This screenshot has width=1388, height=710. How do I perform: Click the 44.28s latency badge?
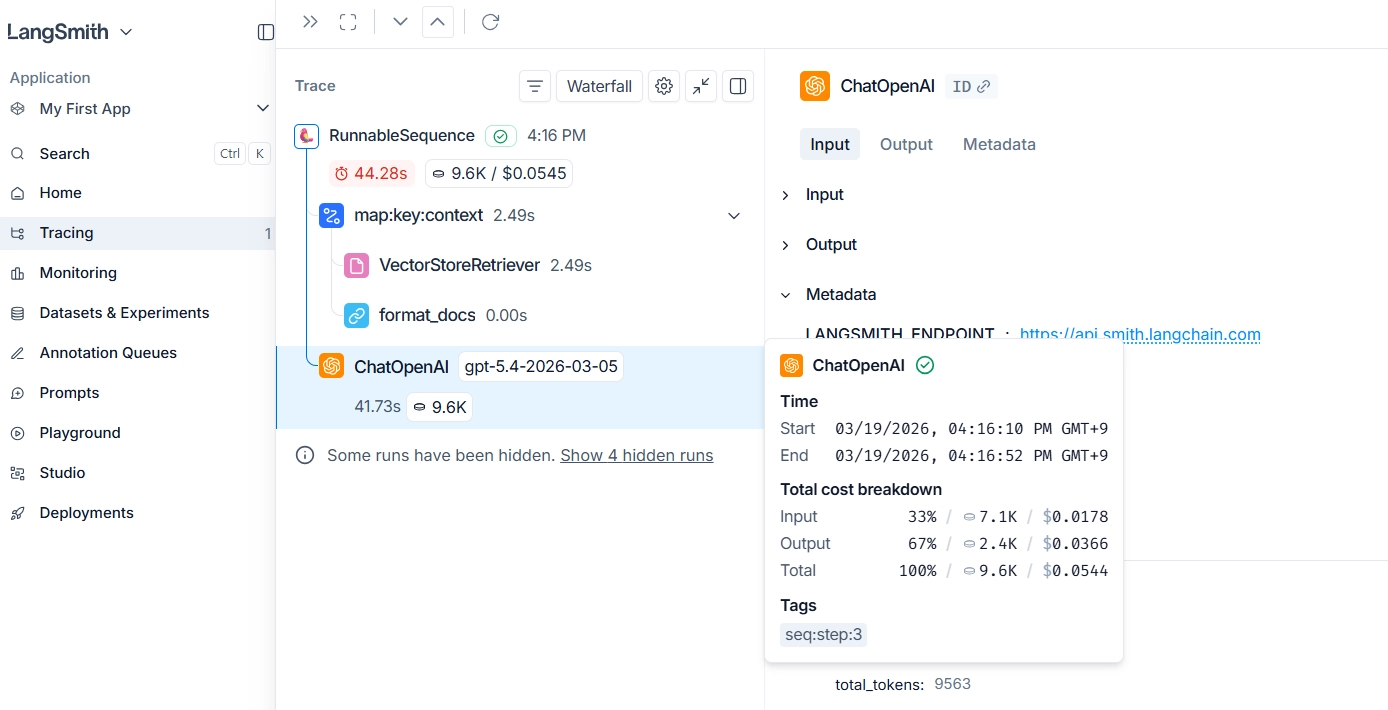(x=372, y=173)
